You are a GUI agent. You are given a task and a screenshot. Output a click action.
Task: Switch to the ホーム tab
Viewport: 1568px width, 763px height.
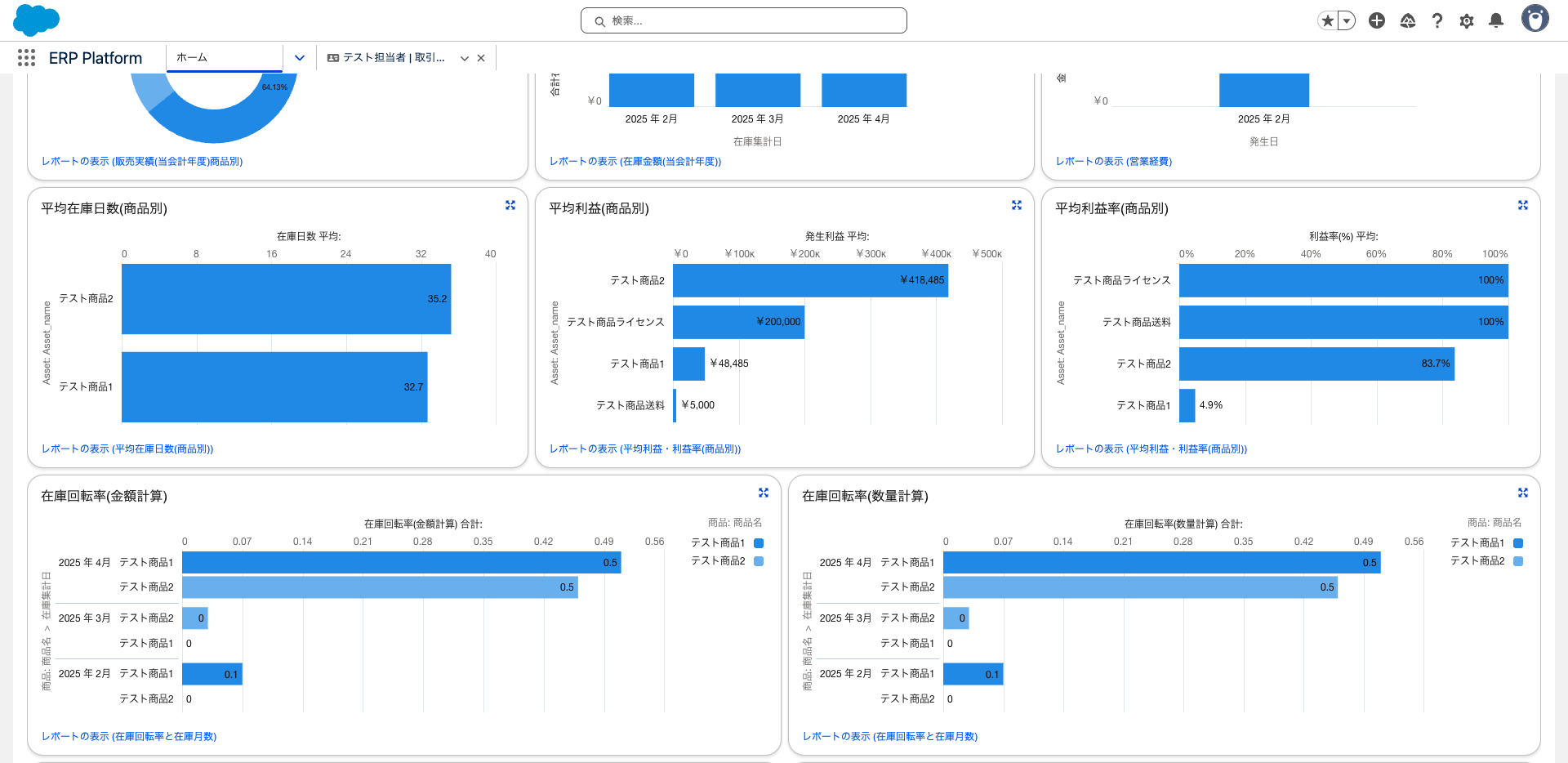pyautogui.click(x=224, y=58)
